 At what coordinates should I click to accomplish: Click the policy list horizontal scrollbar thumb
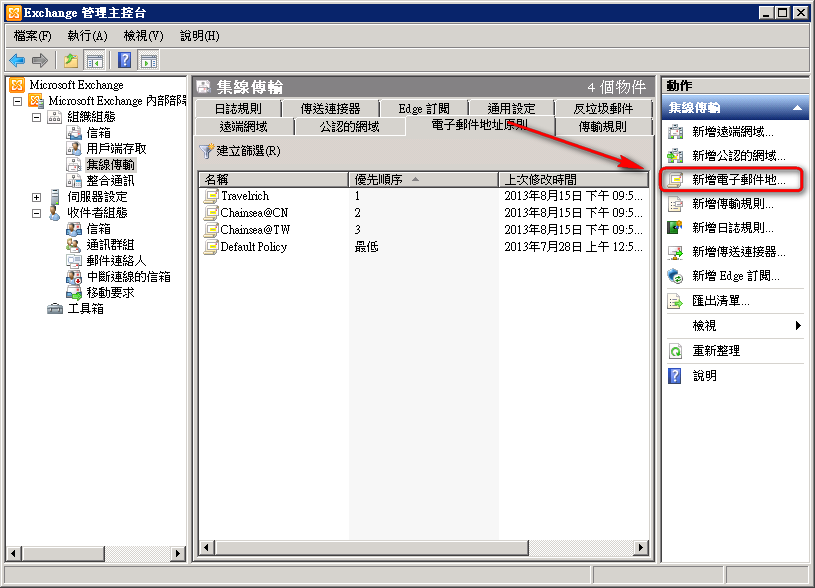pyautogui.click(x=372, y=547)
